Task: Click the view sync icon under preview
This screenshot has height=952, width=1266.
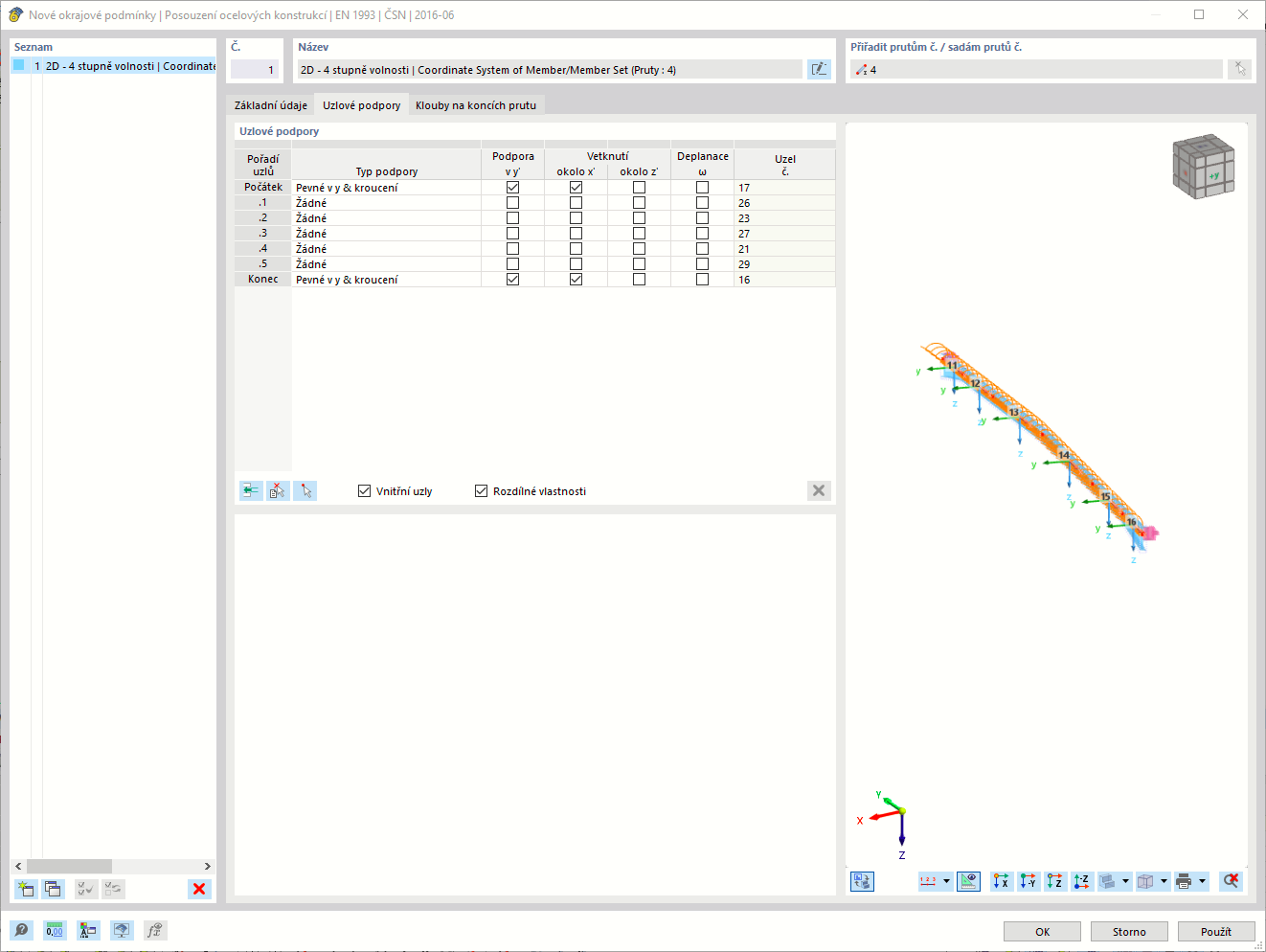Action: (x=862, y=881)
